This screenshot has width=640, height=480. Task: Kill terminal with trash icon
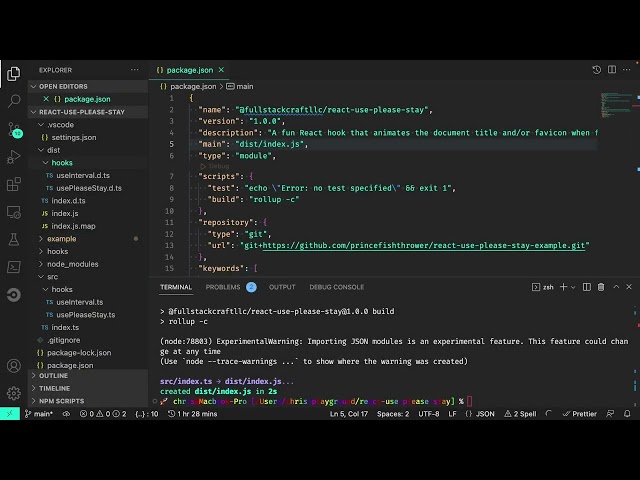[601, 287]
